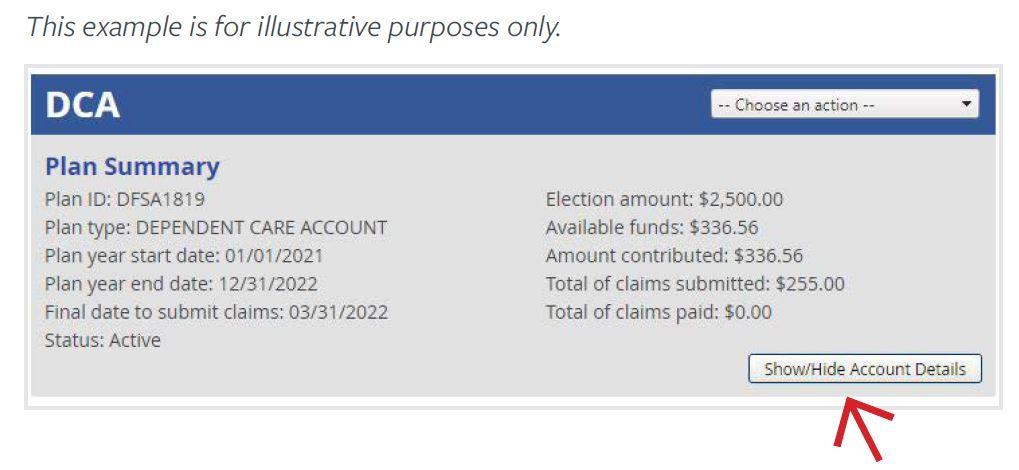
Task: Click the Total of claims paid line
Action: pyautogui.click(x=659, y=312)
